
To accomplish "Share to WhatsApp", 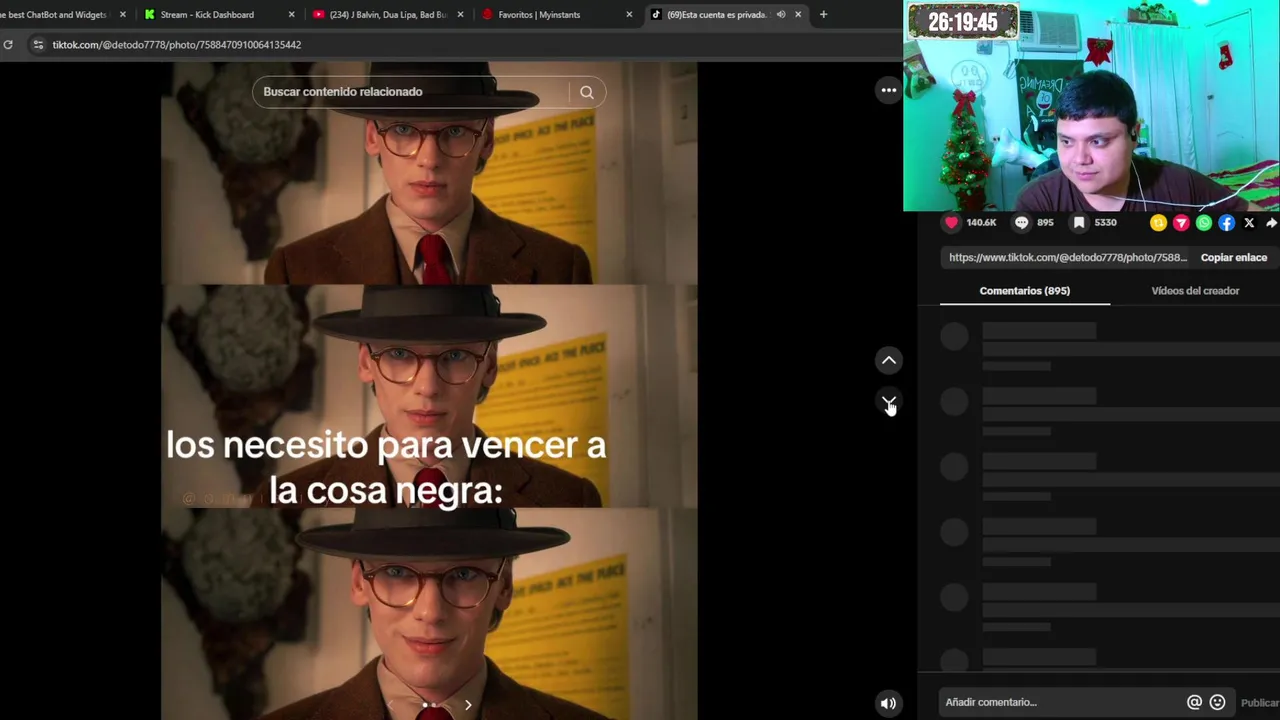I will tap(1204, 223).
